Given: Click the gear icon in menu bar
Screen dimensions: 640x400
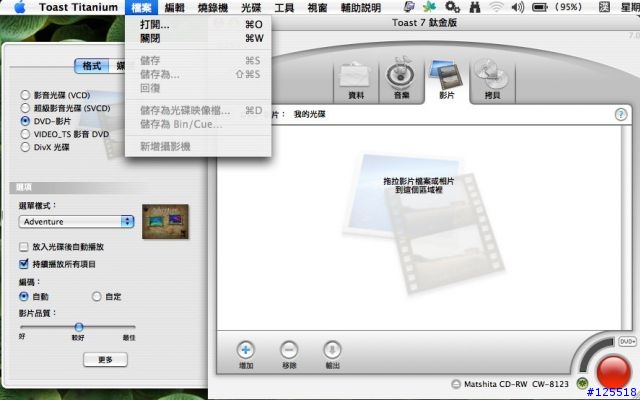Looking at the screenshot, I should point(452,7).
